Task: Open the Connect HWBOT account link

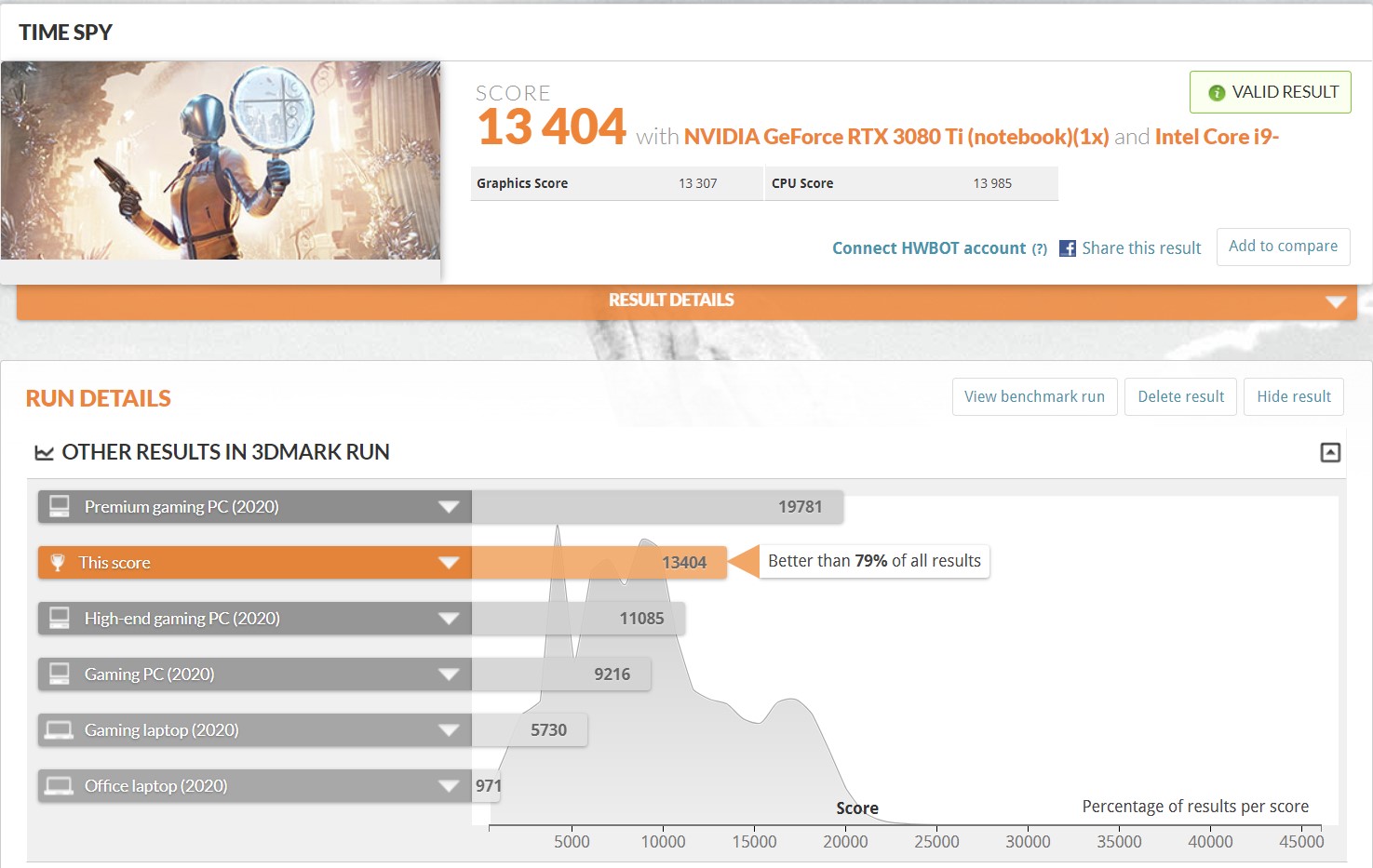Action: point(928,248)
